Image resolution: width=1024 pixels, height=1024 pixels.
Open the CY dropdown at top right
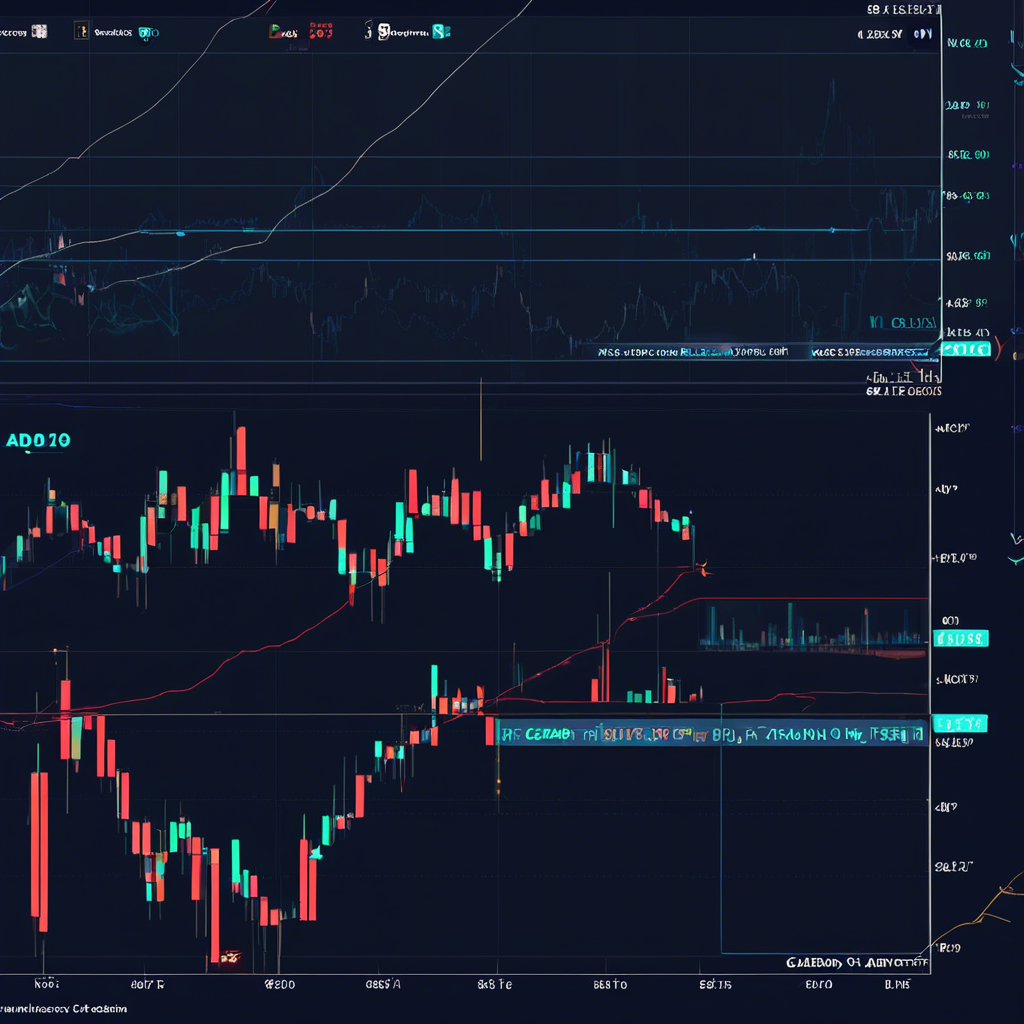pos(922,34)
